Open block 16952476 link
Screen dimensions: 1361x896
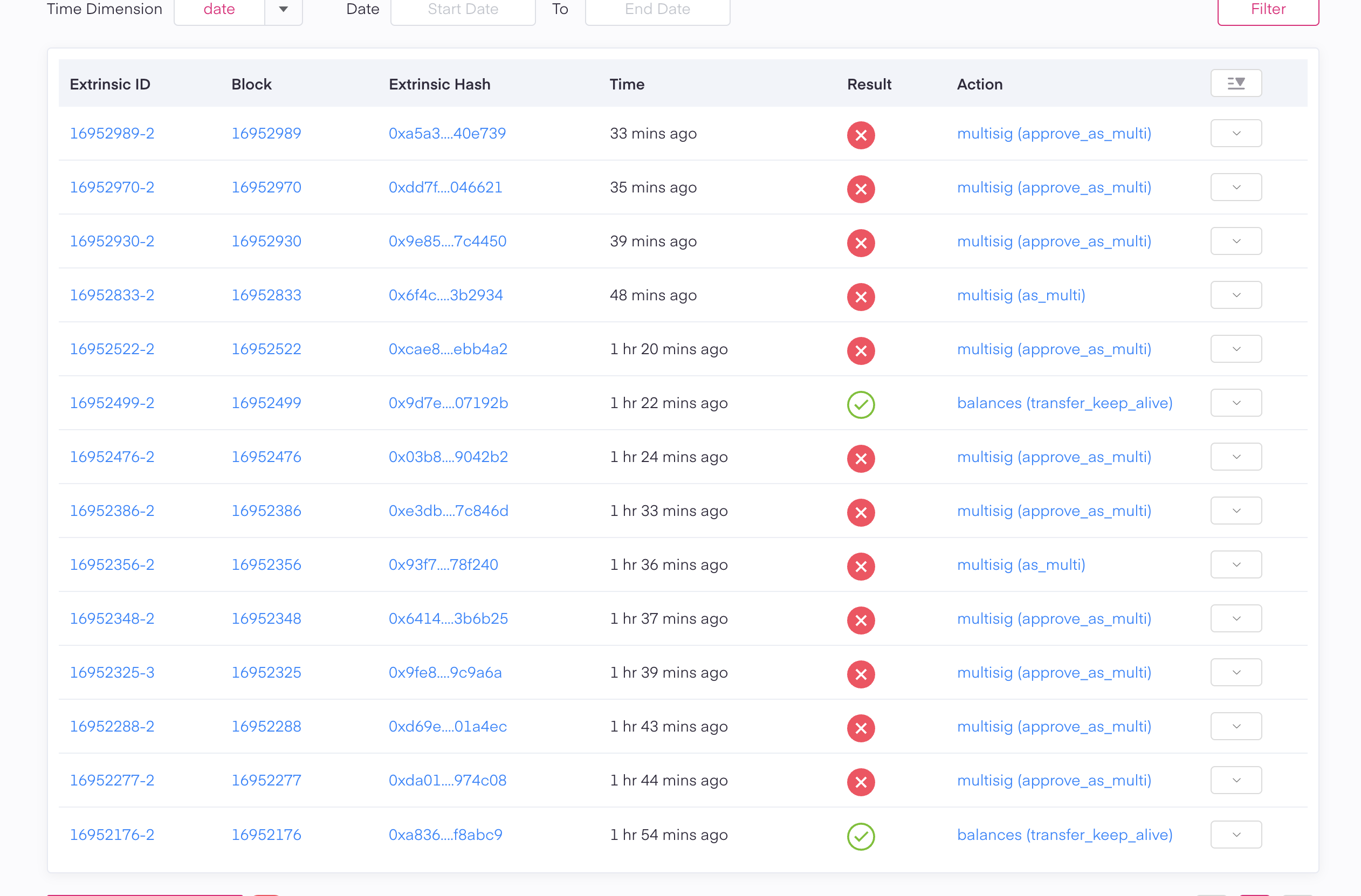[266, 456]
